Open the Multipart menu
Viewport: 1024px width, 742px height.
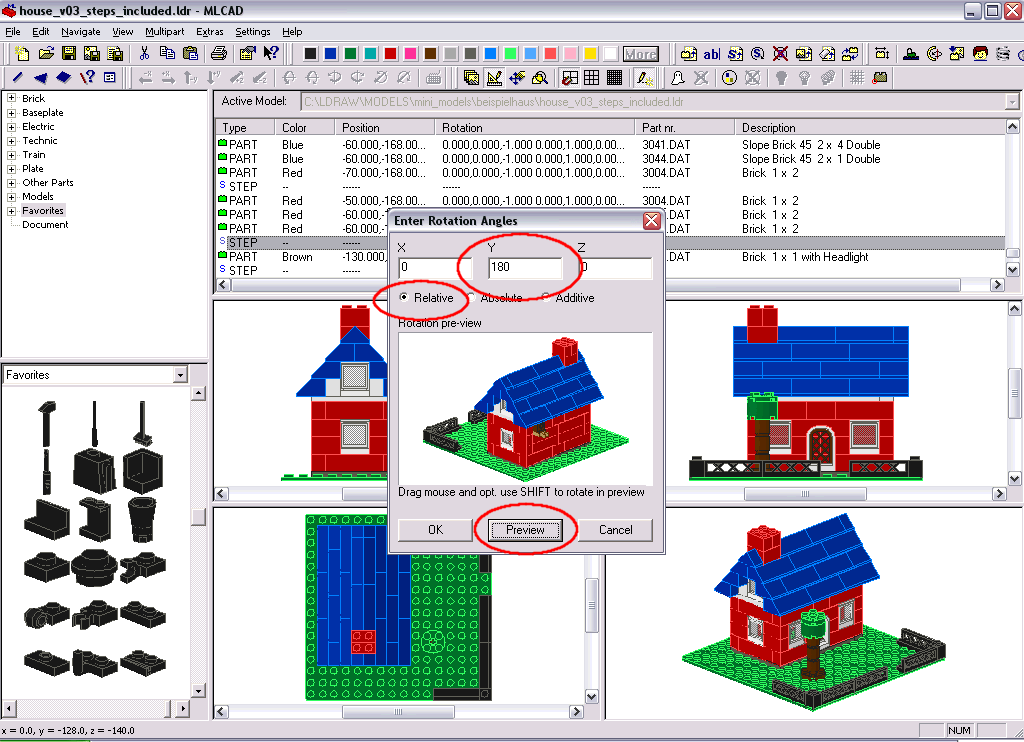click(x=165, y=31)
